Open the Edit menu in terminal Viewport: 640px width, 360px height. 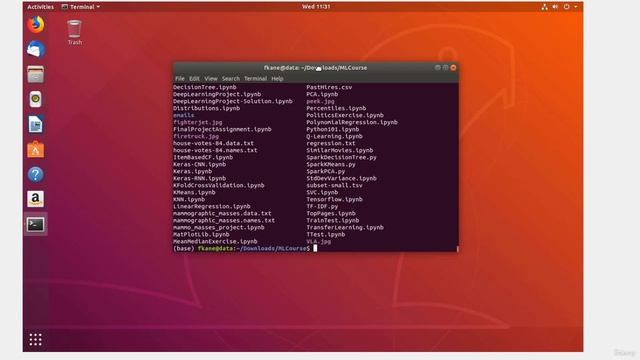click(194, 78)
